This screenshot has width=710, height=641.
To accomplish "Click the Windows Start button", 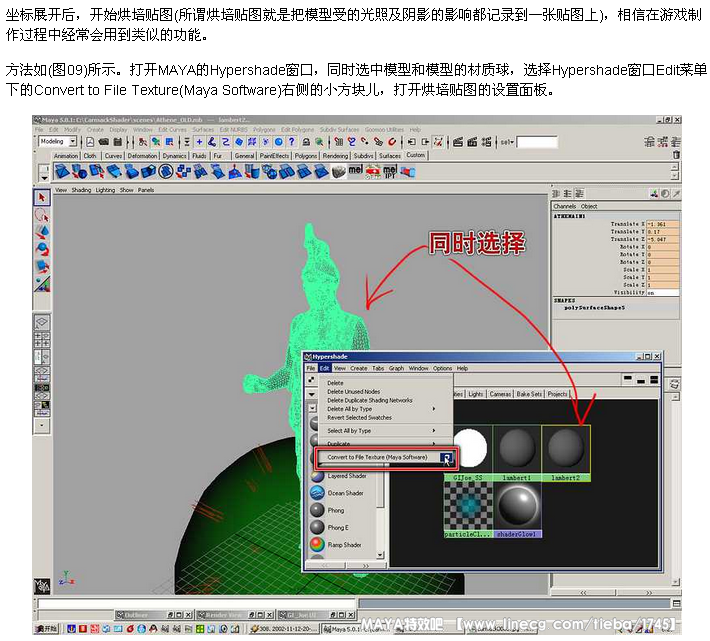I will click(x=47, y=629).
